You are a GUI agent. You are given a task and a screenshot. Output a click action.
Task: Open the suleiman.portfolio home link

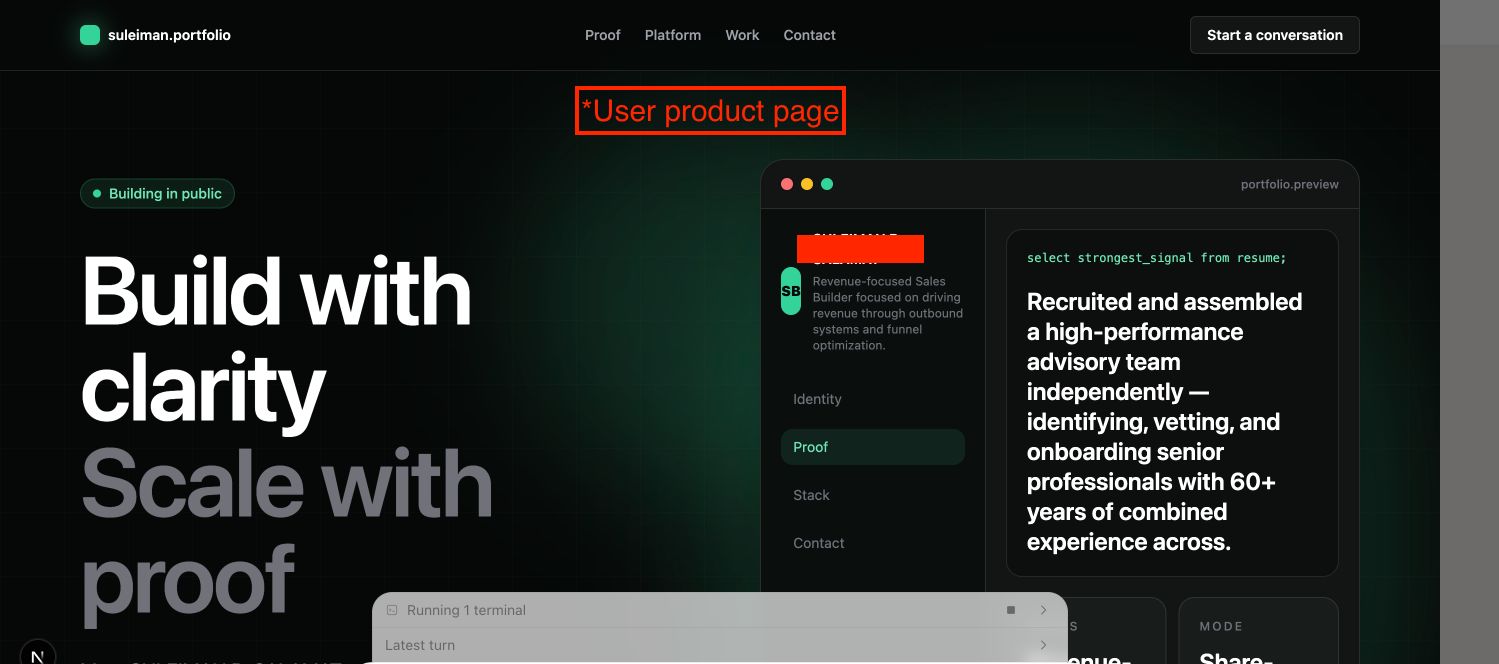pyautogui.click(x=155, y=35)
